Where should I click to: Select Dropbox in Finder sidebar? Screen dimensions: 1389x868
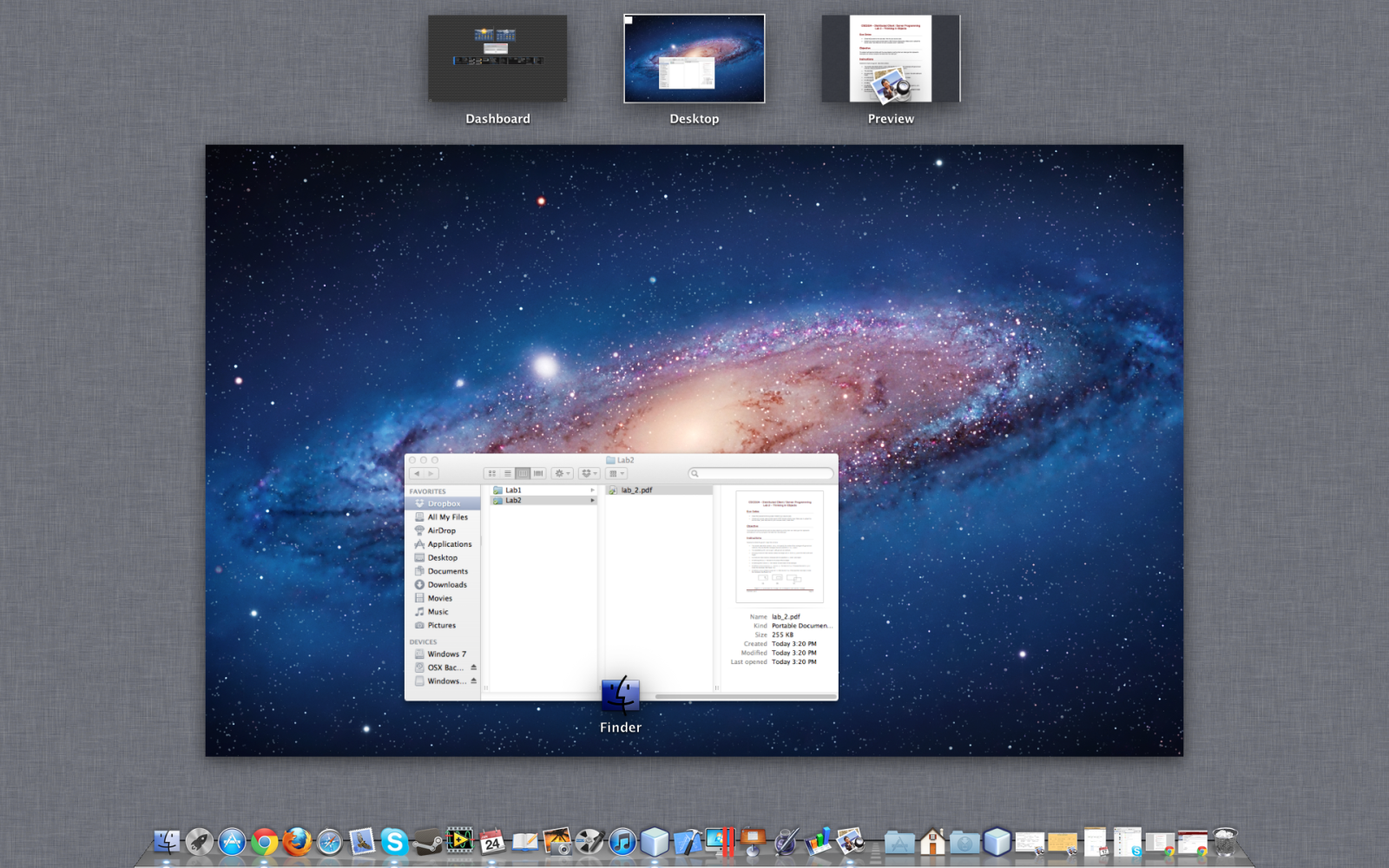(443, 503)
